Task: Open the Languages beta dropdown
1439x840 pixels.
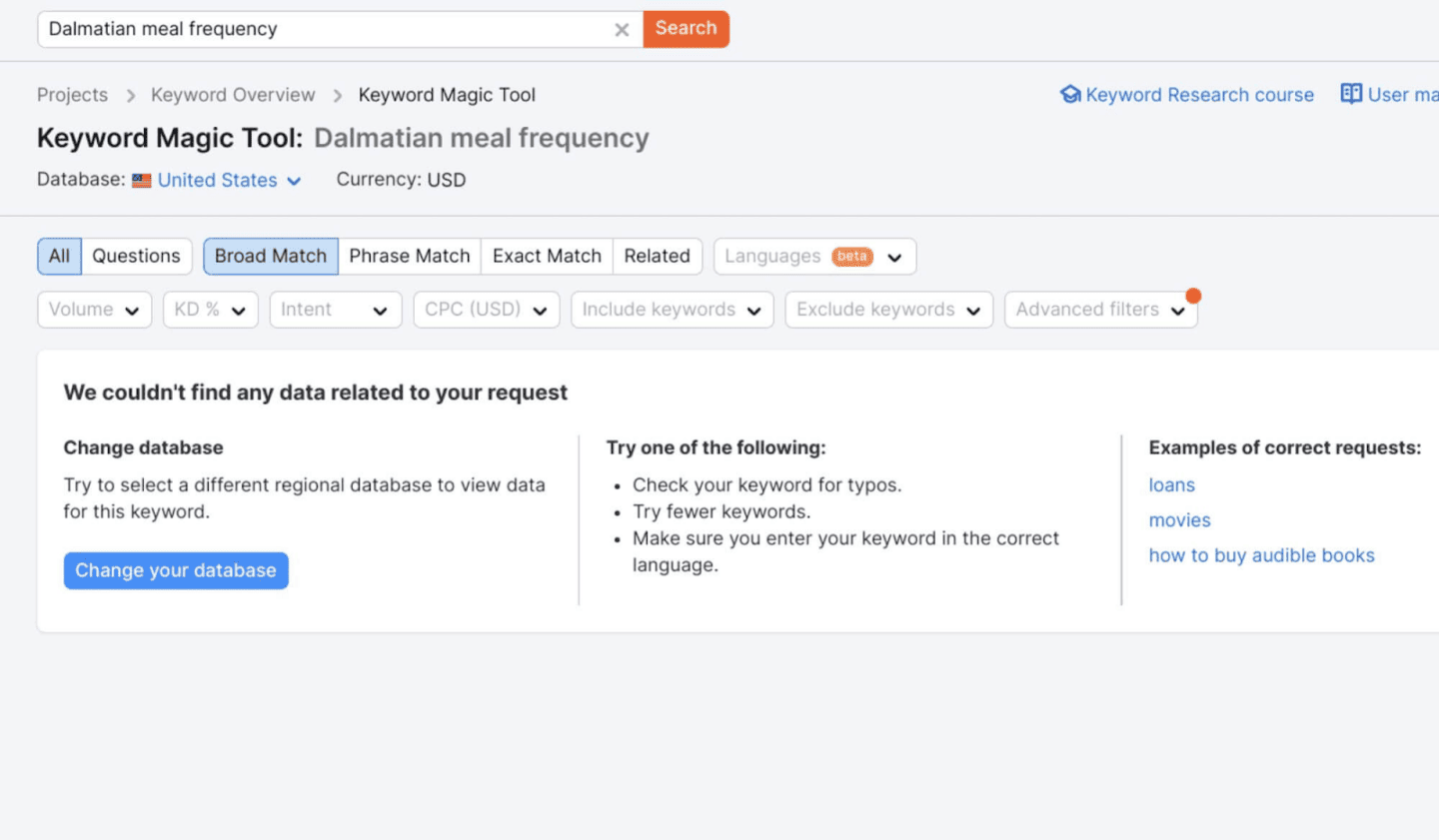Action: (814, 257)
